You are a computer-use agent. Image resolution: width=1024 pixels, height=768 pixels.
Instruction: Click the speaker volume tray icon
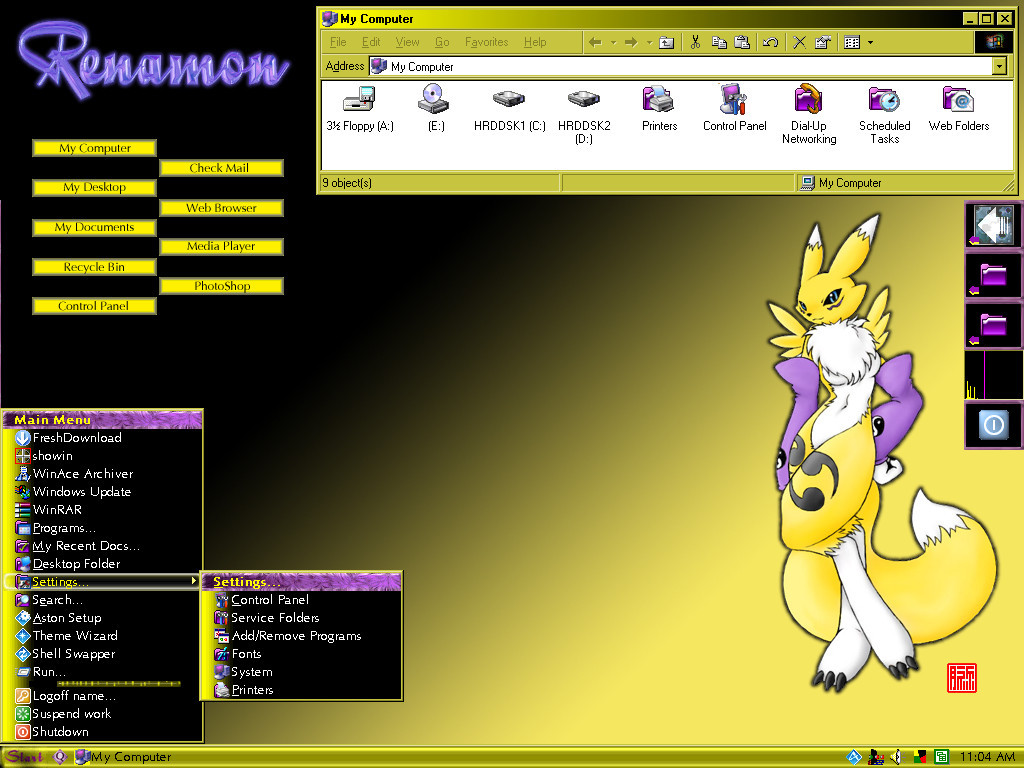pos(896,757)
